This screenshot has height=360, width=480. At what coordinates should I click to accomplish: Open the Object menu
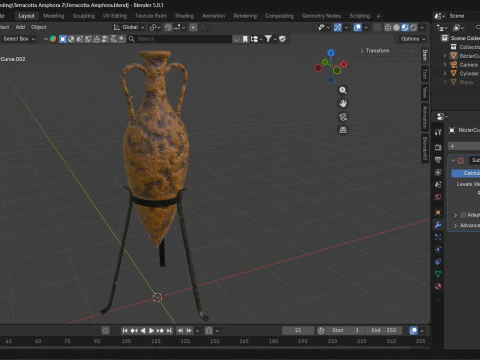[39, 27]
